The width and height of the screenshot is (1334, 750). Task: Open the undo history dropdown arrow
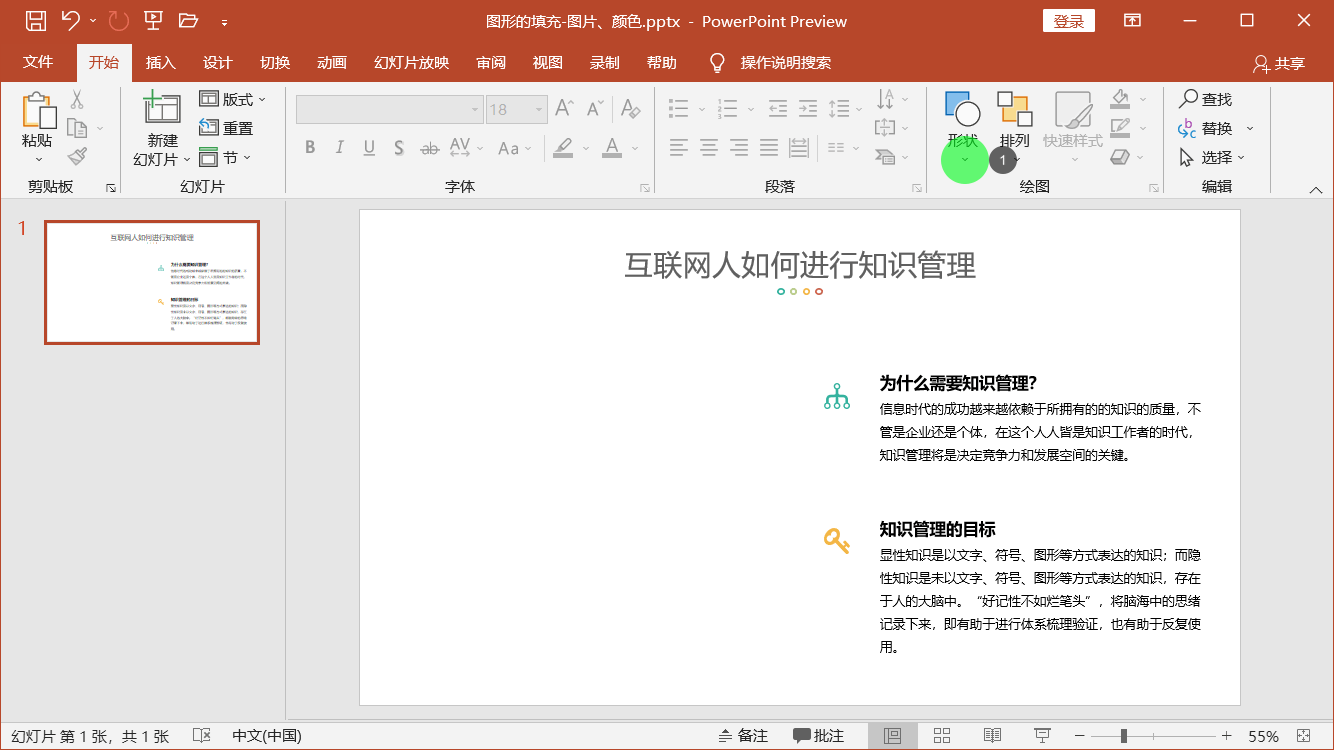click(93, 20)
